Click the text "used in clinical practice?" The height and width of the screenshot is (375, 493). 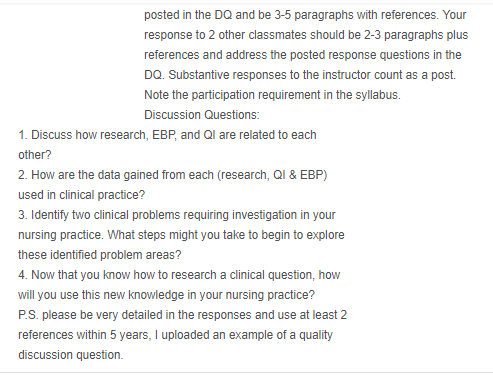coord(82,195)
